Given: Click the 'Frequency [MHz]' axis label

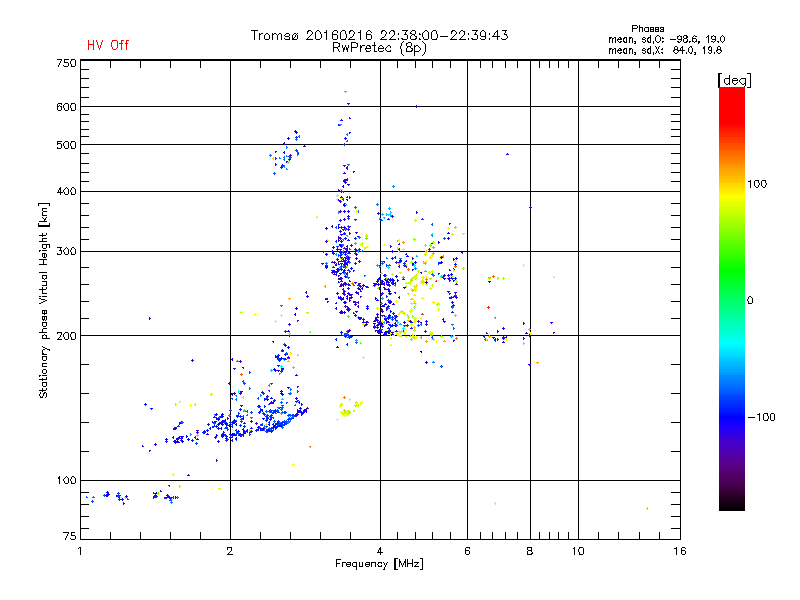Looking at the screenshot, I should (x=379, y=564).
